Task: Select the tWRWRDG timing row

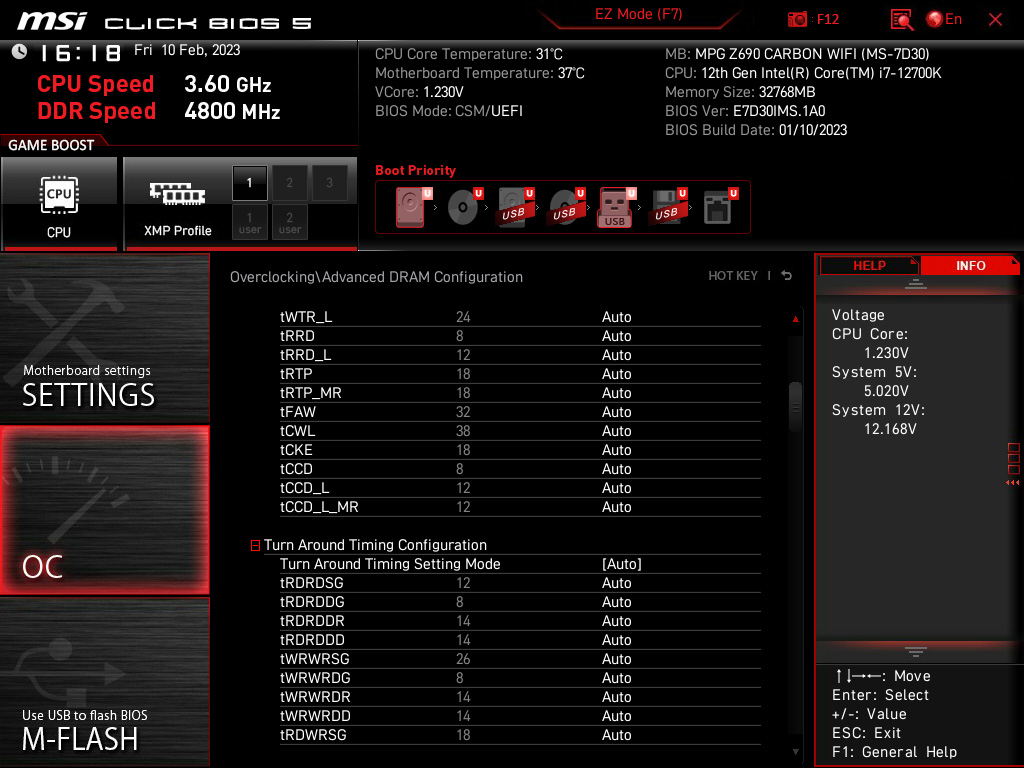Action: click(520, 678)
